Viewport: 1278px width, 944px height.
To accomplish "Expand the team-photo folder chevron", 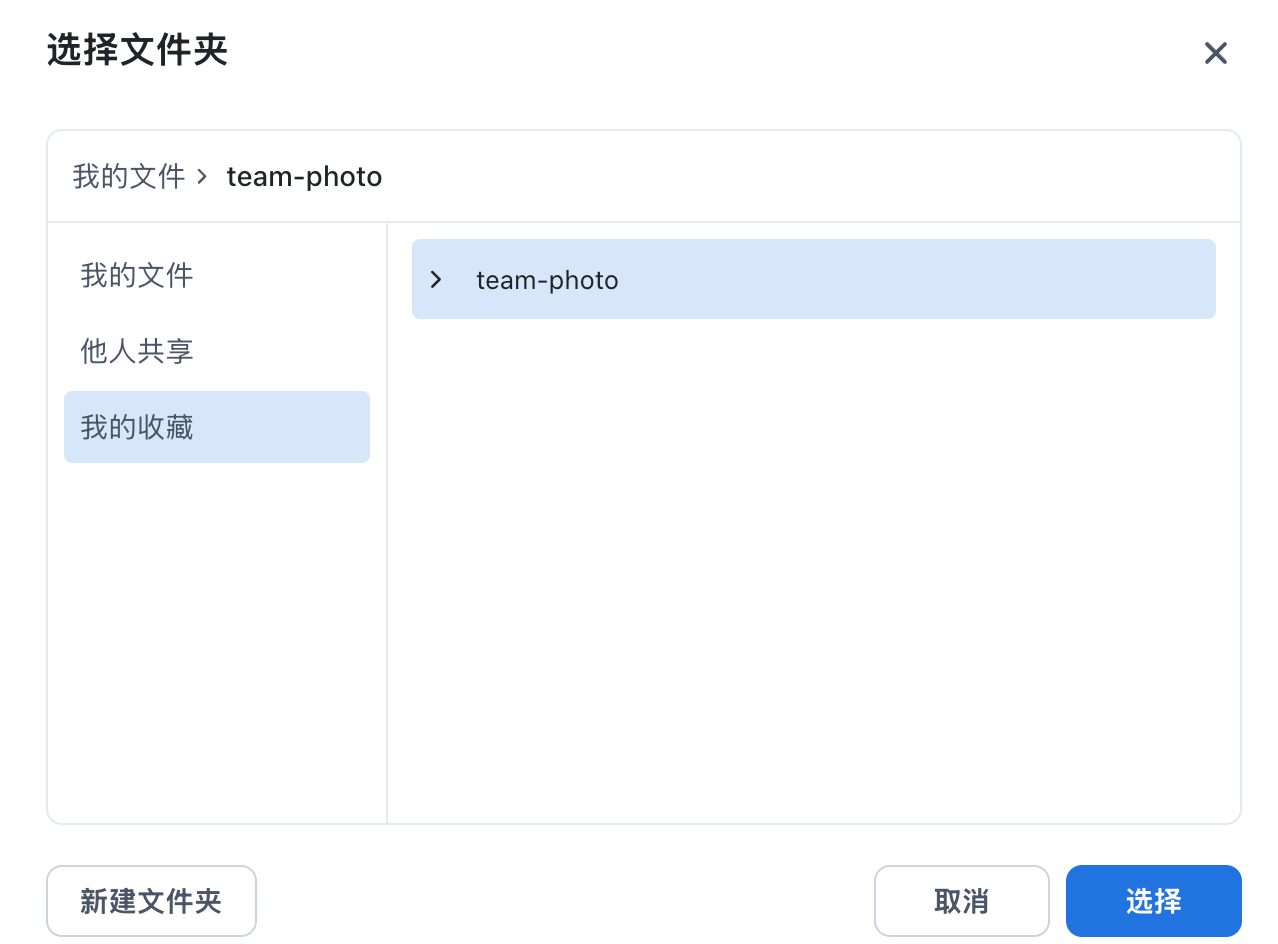I will (x=436, y=280).
